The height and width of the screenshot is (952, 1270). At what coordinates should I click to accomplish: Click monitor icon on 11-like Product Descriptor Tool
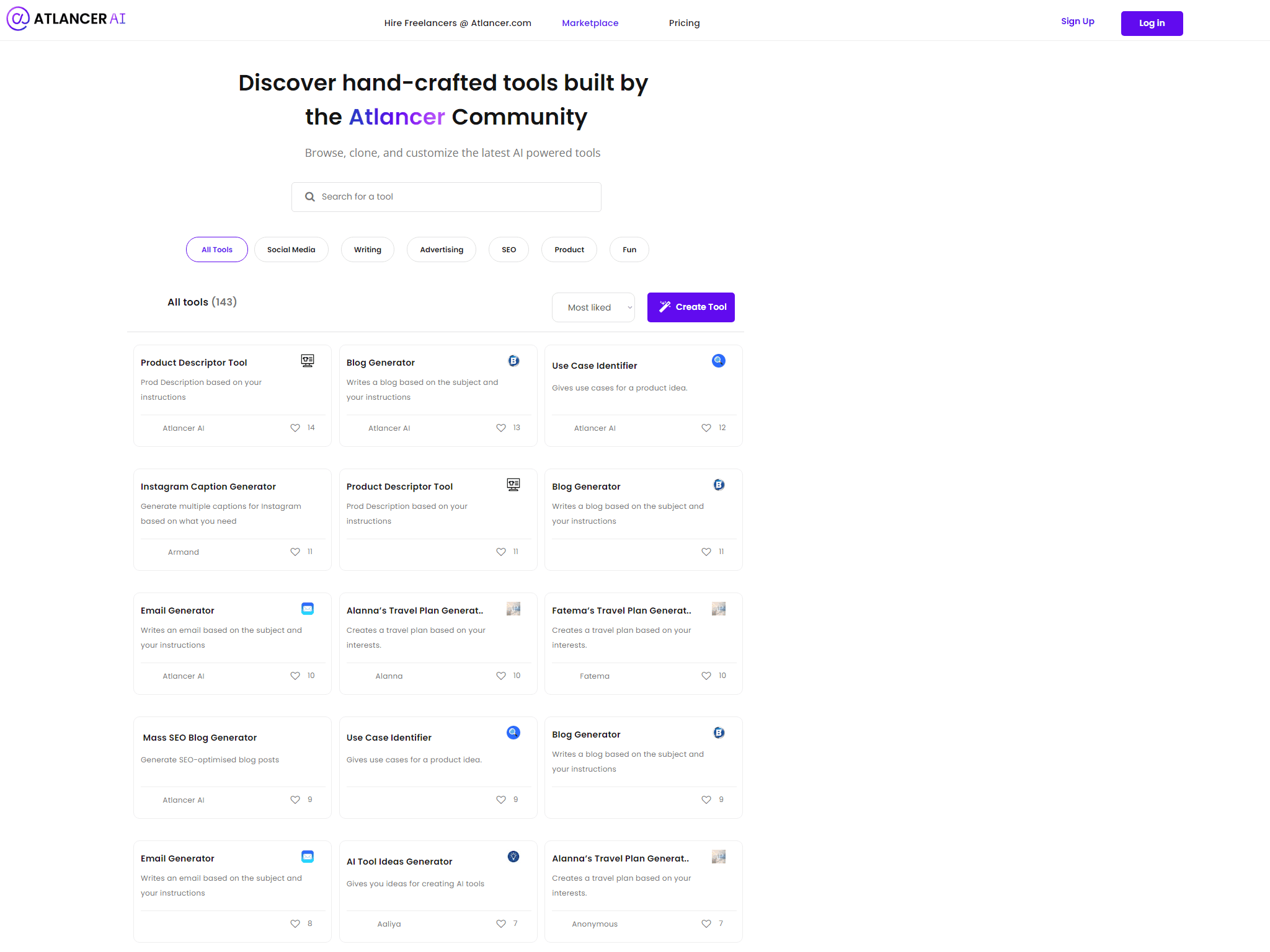point(513,485)
